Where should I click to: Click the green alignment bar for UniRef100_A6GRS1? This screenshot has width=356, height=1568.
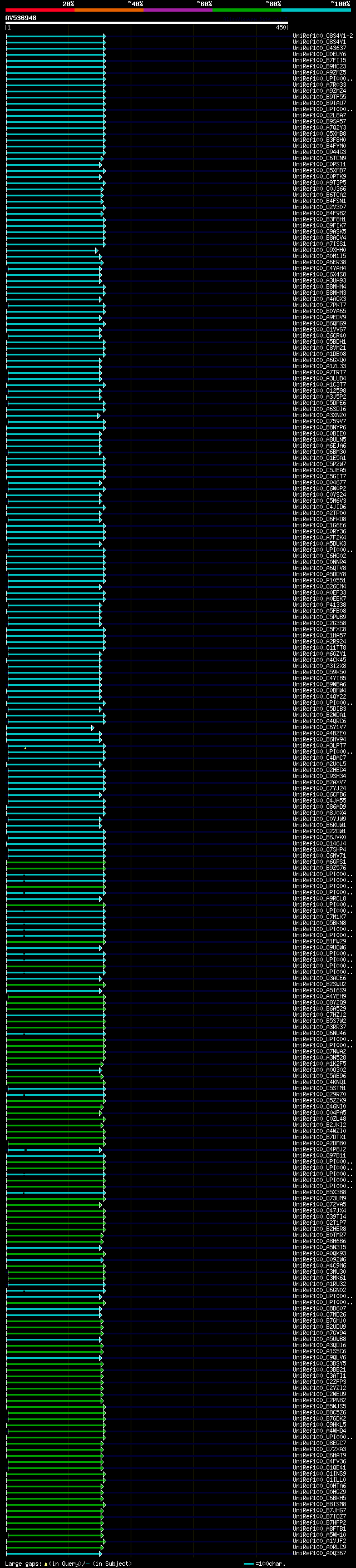(x=56, y=862)
